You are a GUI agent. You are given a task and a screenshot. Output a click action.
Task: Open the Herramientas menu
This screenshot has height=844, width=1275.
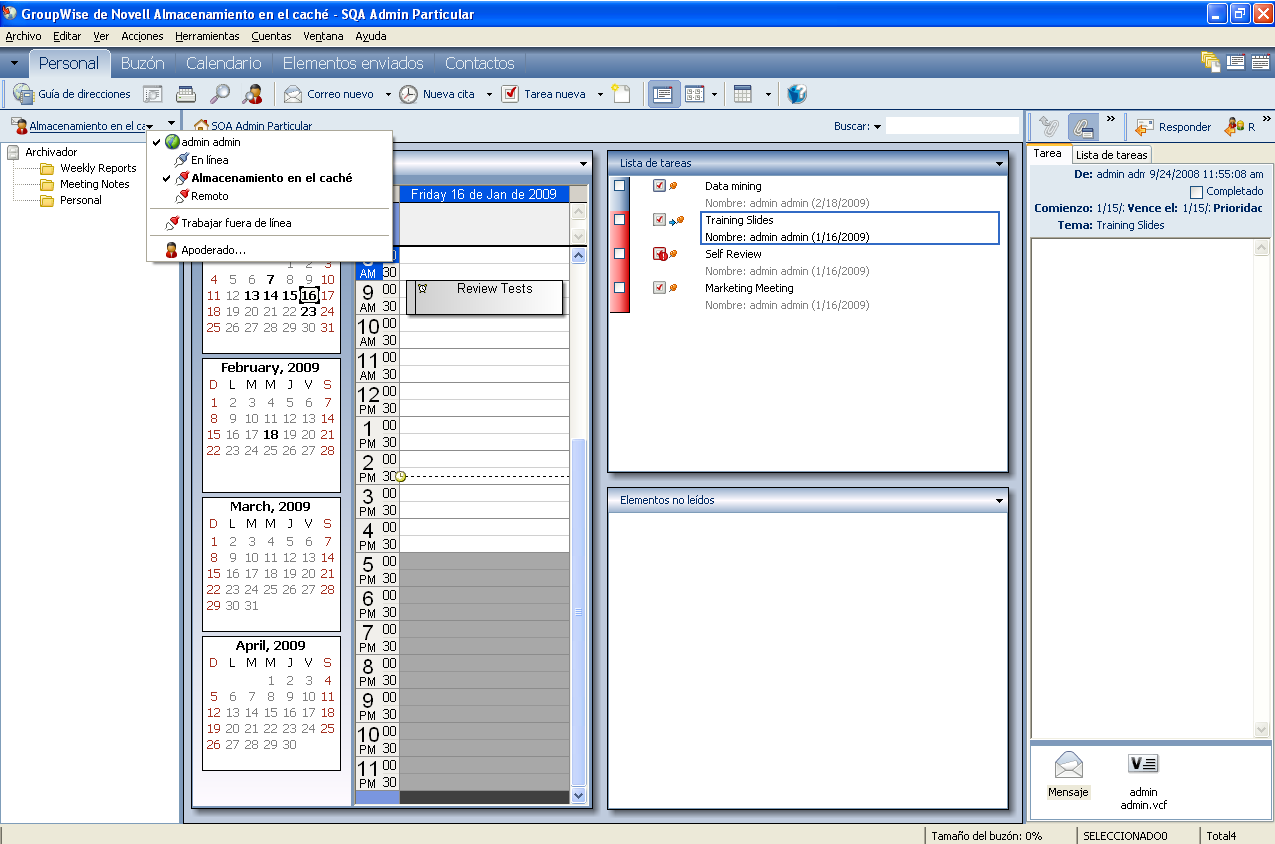207,36
